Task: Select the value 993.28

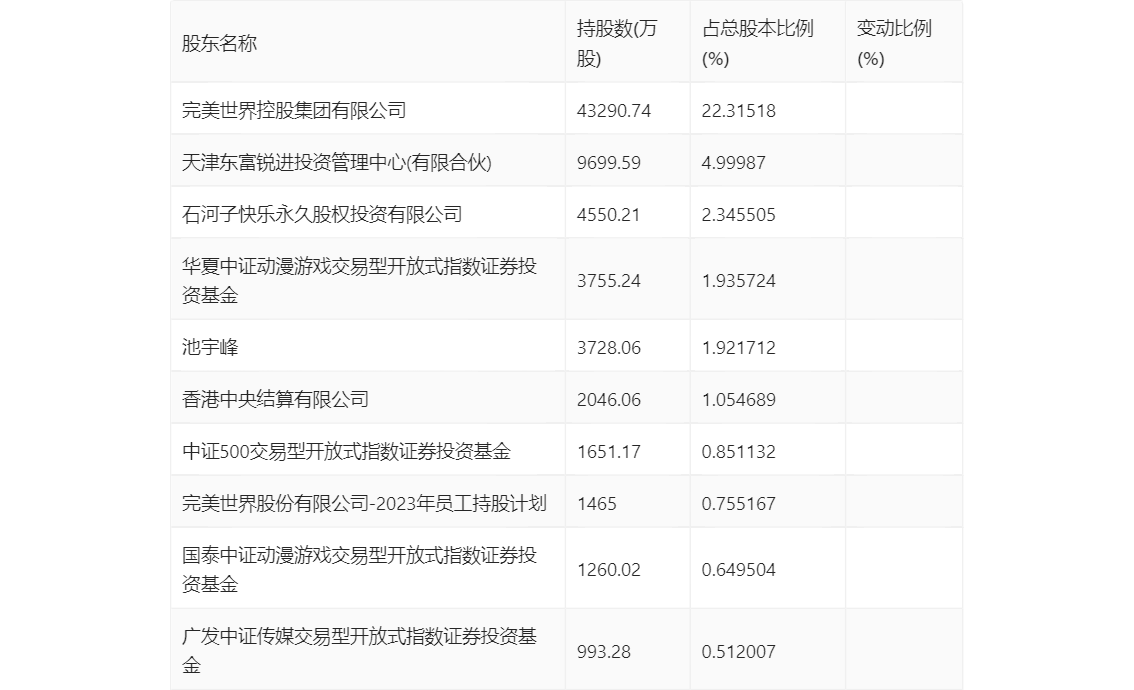Action: pos(603,652)
